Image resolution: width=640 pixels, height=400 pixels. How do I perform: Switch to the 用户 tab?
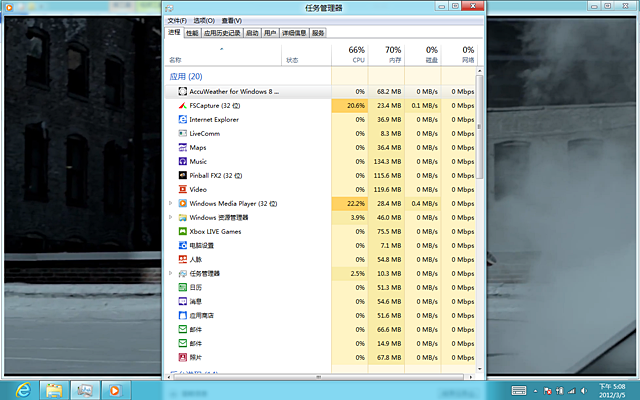coord(270,33)
